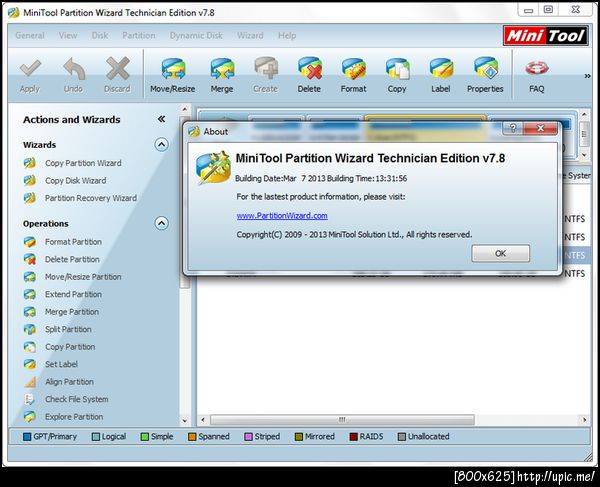Close the About dialog

click(540, 128)
